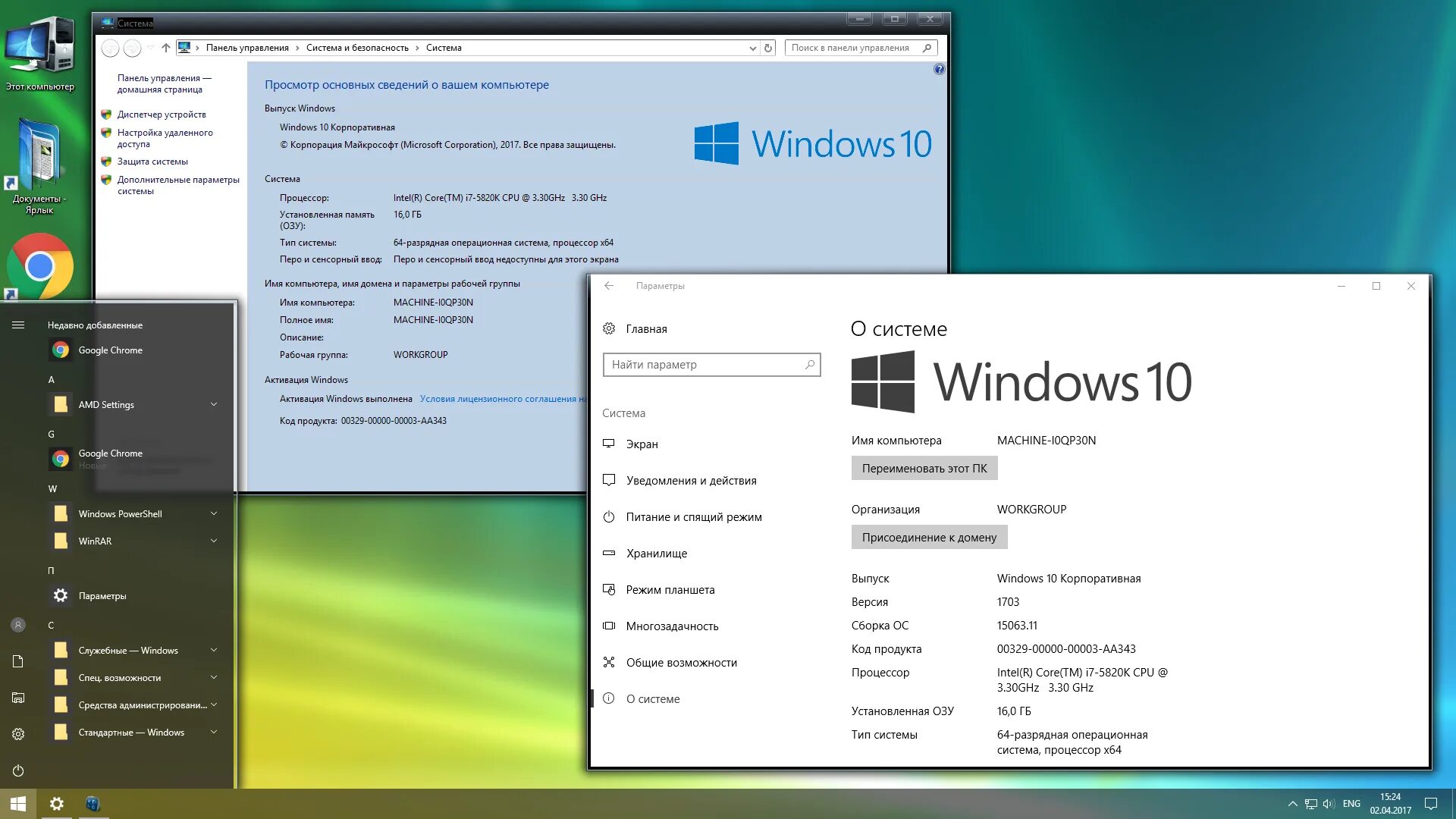1456x819 pixels.
Task: Select Код продукта value in Параметры
Action: [x=1066, y=649]
